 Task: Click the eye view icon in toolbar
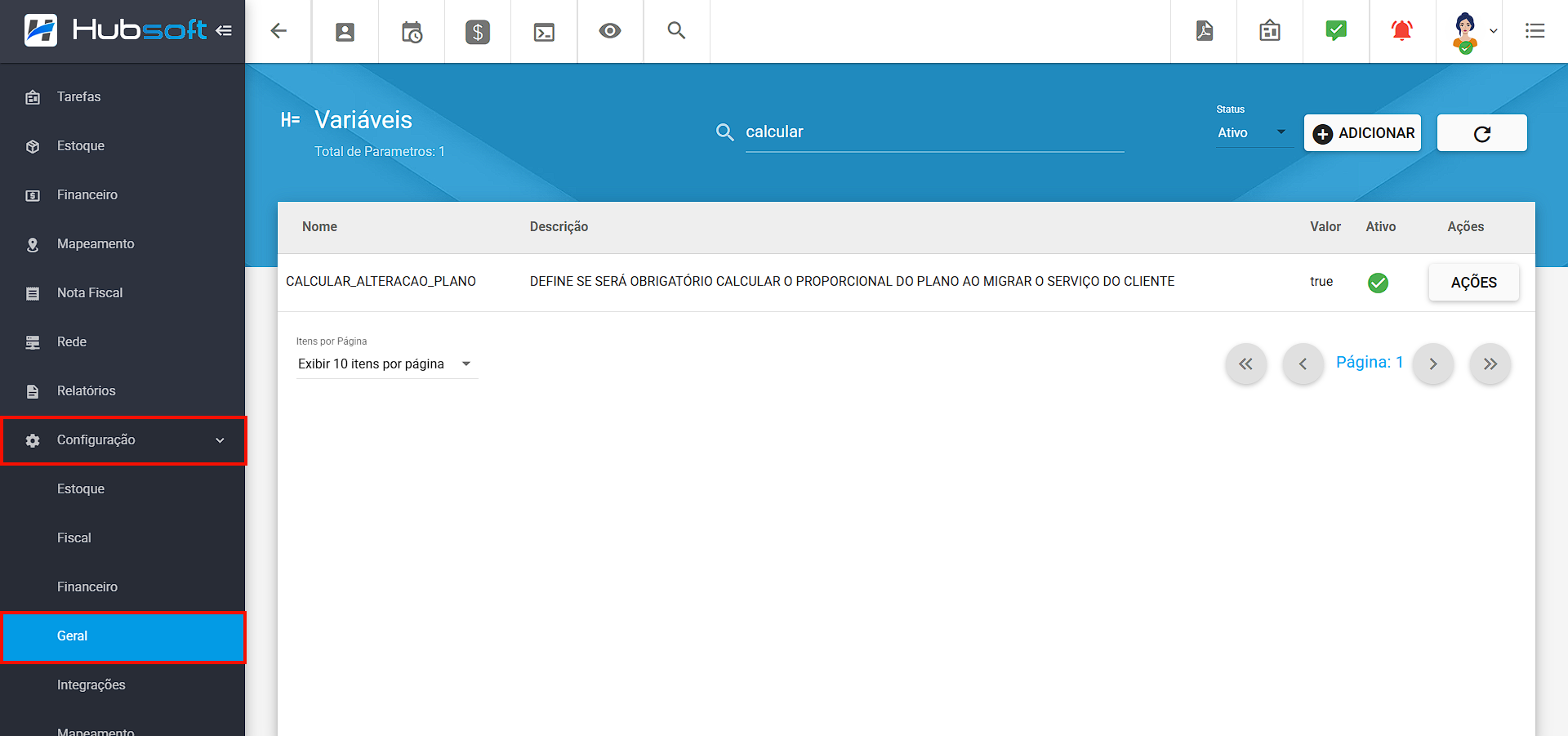[610, 31]
